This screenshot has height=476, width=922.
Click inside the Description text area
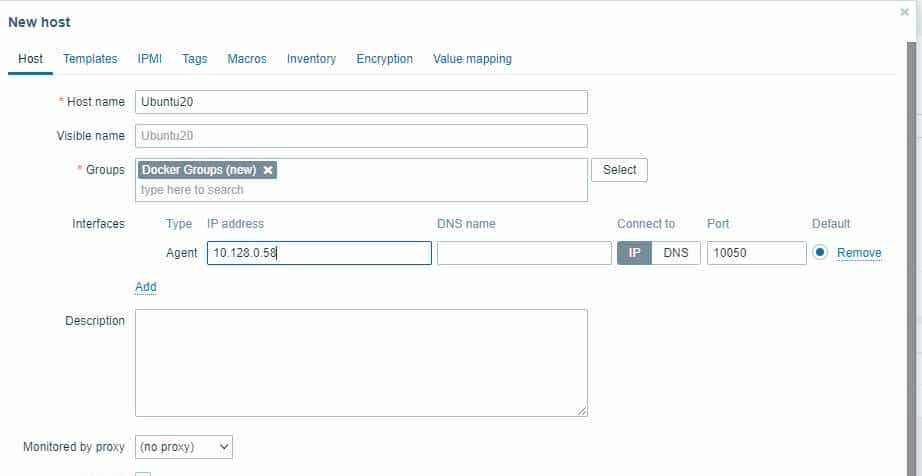(x=361, y=363)
